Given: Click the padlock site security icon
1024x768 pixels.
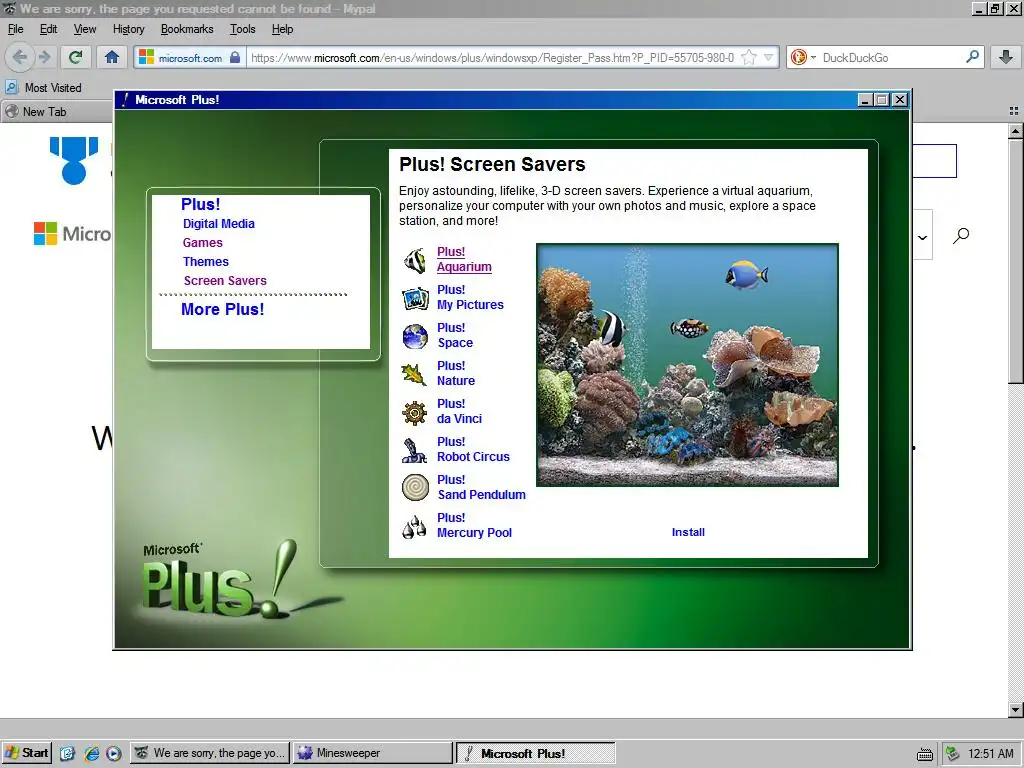Looking at the screenshot, I should click(234, 57).
